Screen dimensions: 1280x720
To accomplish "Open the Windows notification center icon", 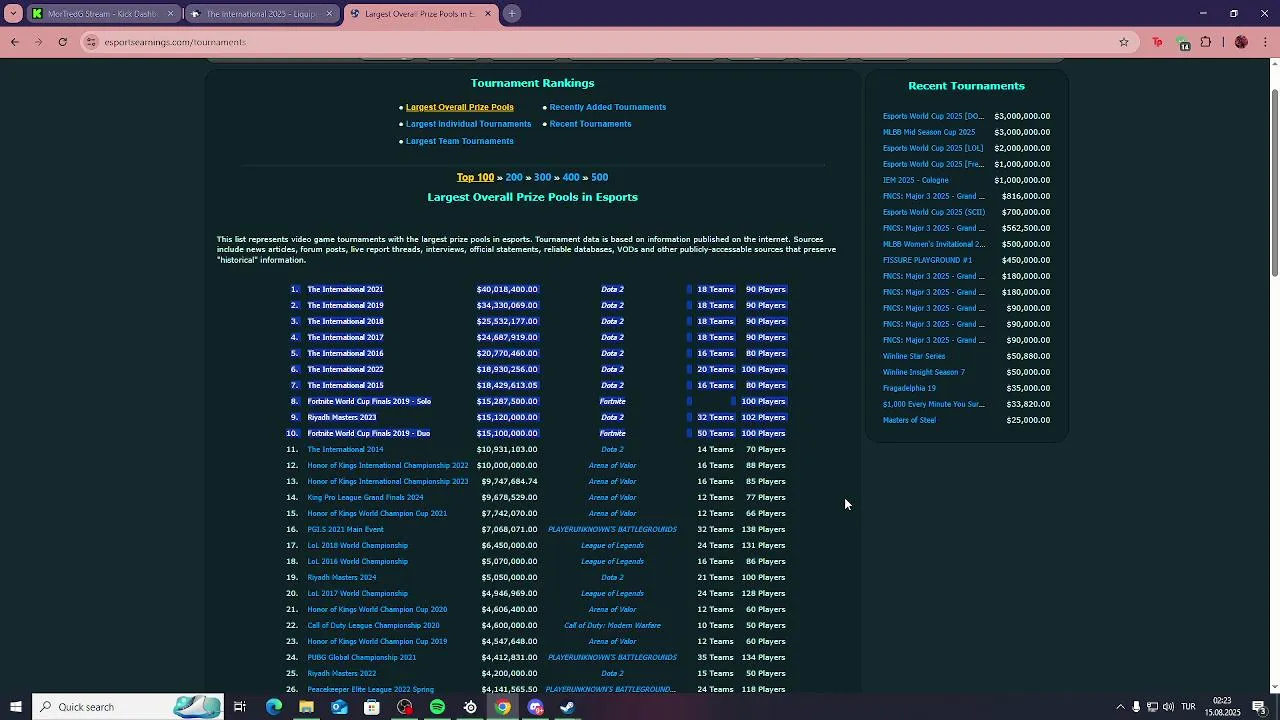I will coord(1259,707).
